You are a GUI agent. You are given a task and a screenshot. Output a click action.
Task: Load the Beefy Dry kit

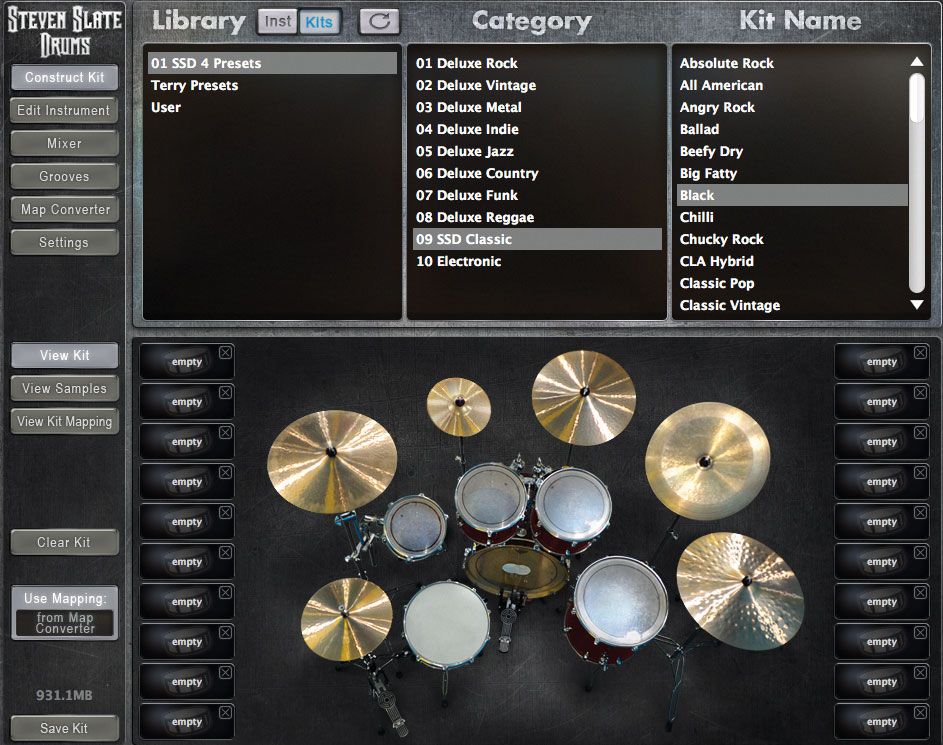[792, 151]
